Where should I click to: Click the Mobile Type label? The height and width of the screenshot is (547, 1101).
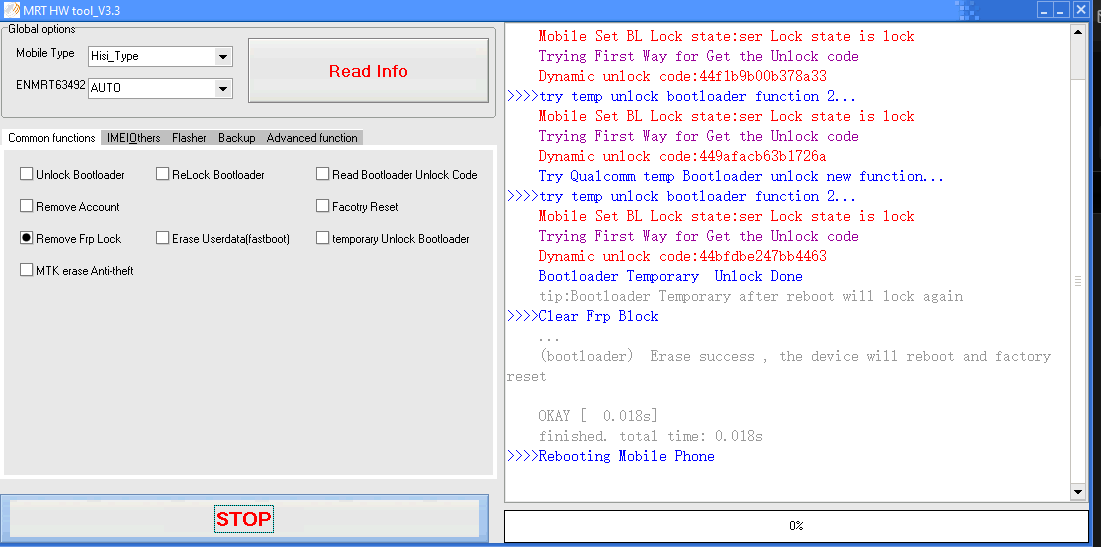45,53
